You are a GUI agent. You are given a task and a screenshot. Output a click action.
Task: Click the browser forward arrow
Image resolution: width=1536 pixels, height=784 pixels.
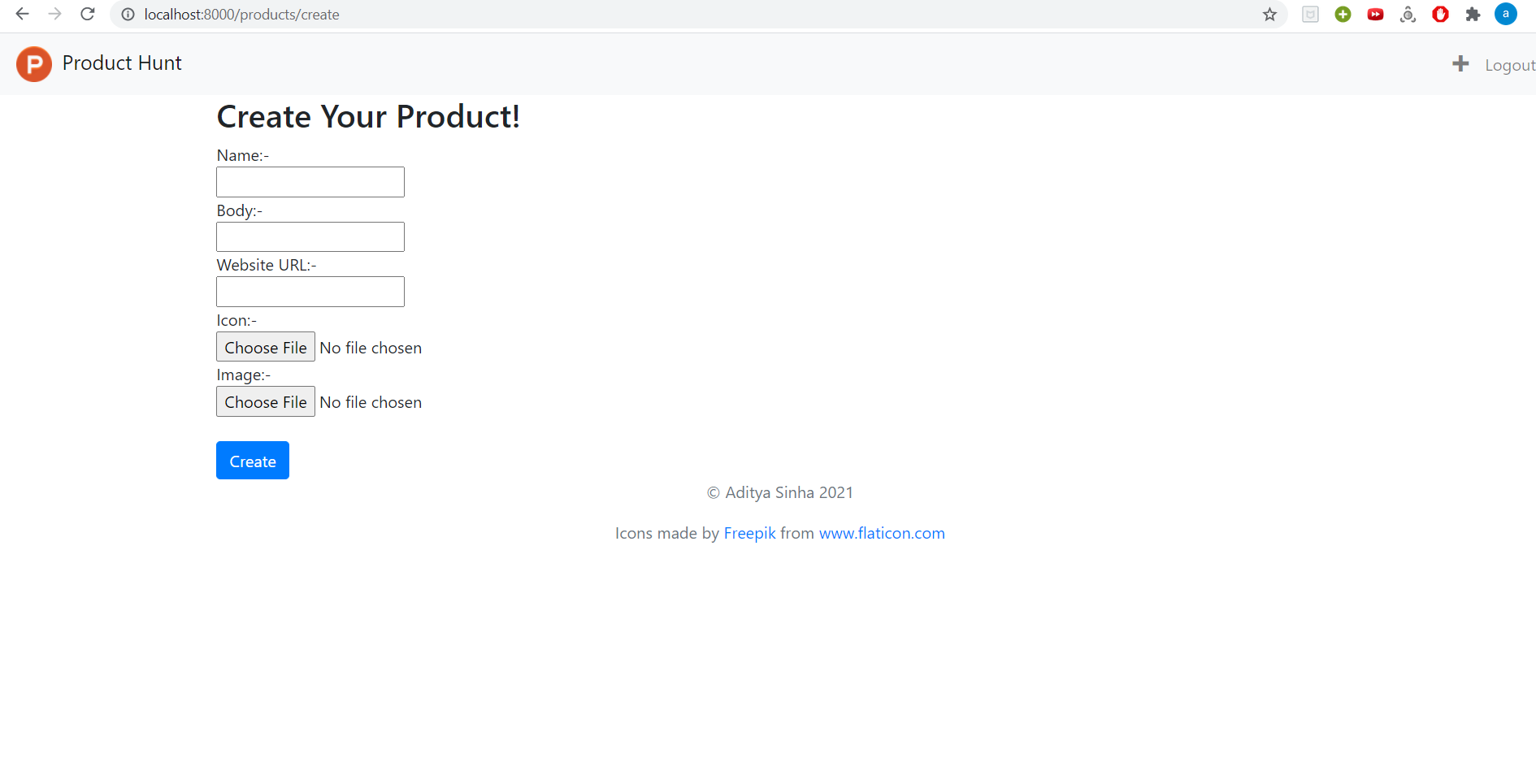[x=54, y=14]
